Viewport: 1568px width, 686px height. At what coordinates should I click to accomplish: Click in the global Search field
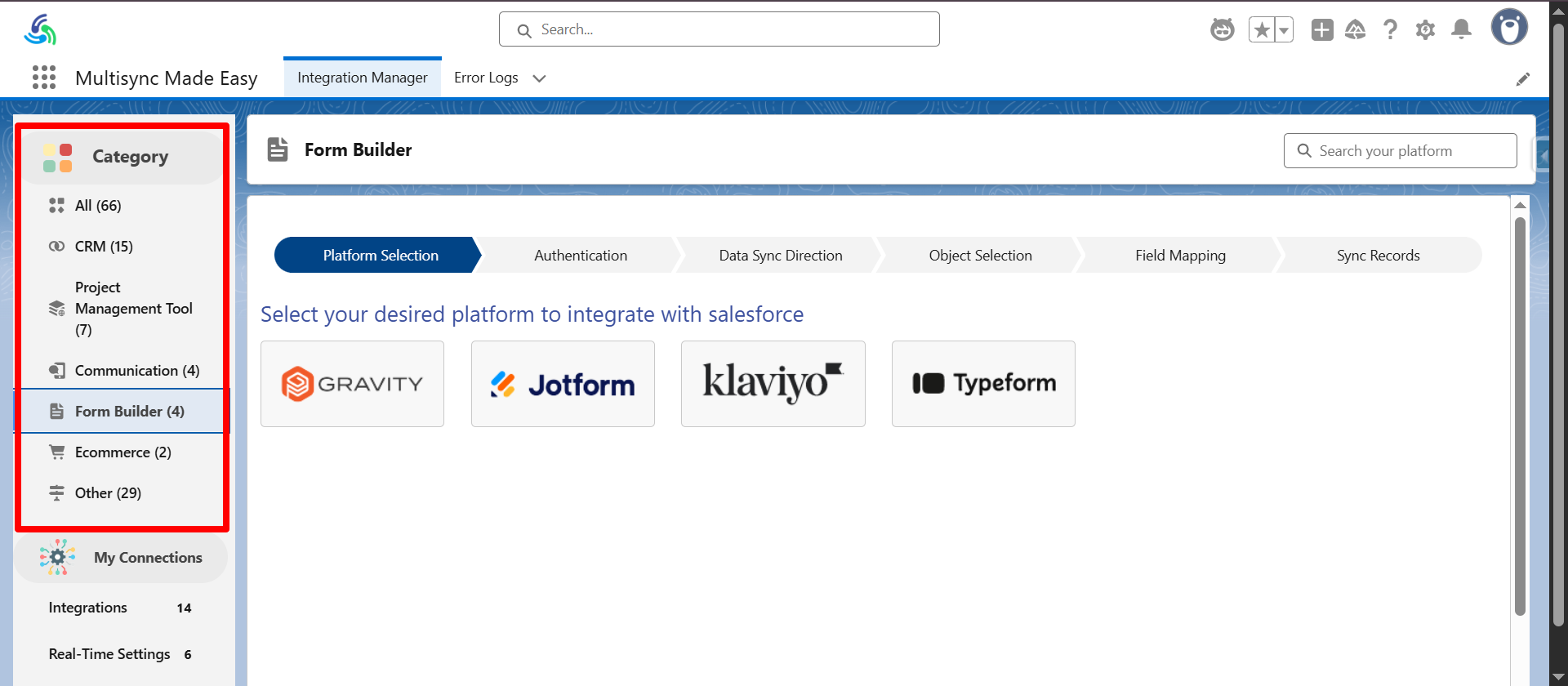719,29
